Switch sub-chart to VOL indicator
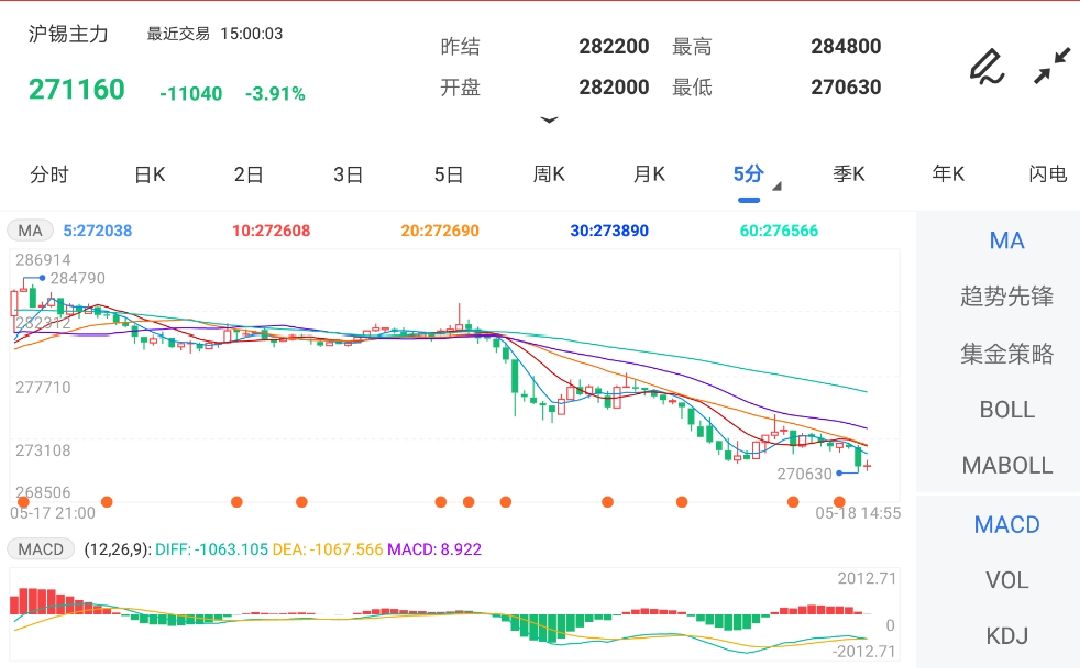The image size is (1080, 668). (x=1006, y=580)
